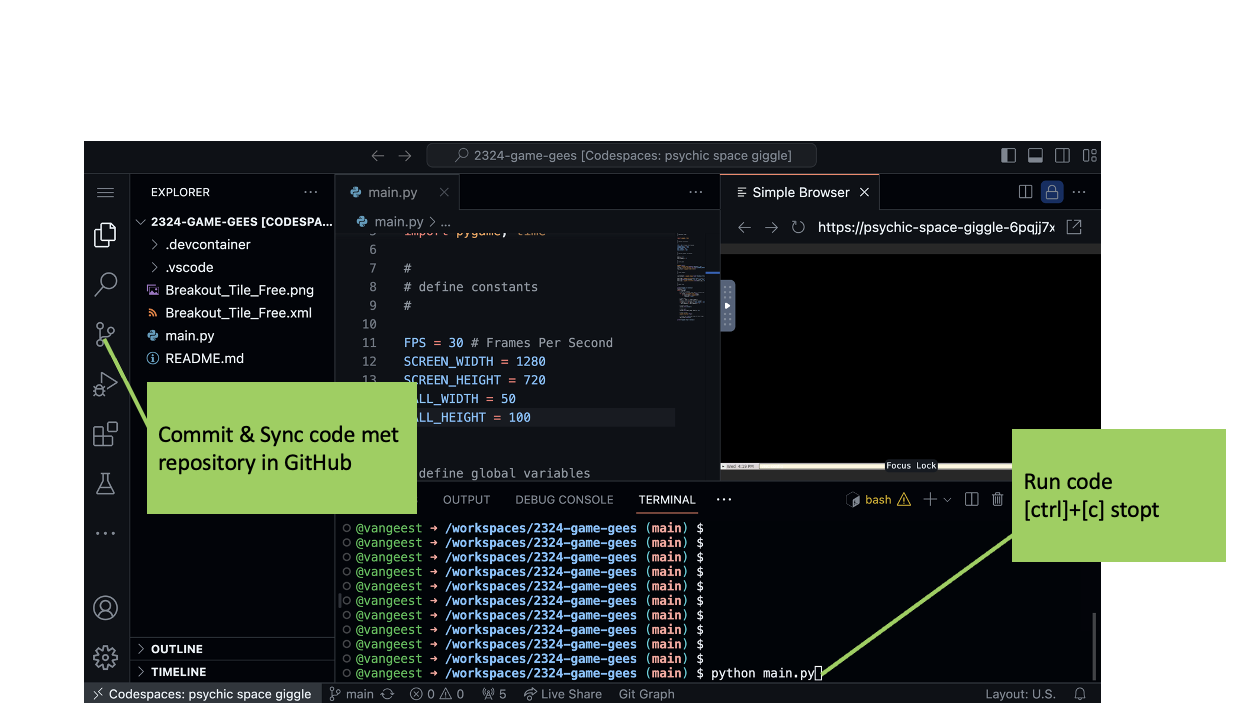Screen dimensions: 1250x704
Task: Switch to the DEBUG CONSOLE tab
Action: click(x=565, y=499)
